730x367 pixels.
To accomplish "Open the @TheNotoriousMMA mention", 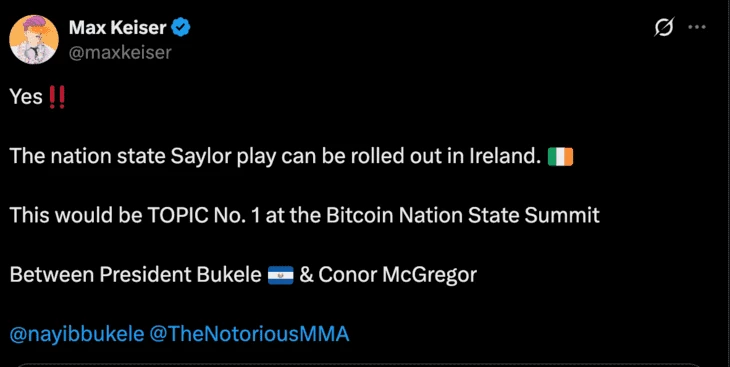I will point(249,334).
